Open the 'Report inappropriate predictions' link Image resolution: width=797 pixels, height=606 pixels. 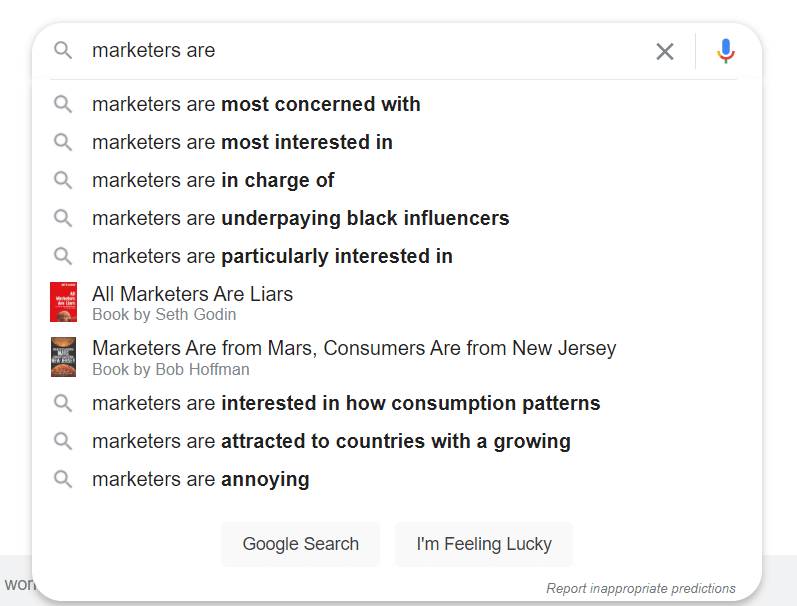(x=640, y=588)
